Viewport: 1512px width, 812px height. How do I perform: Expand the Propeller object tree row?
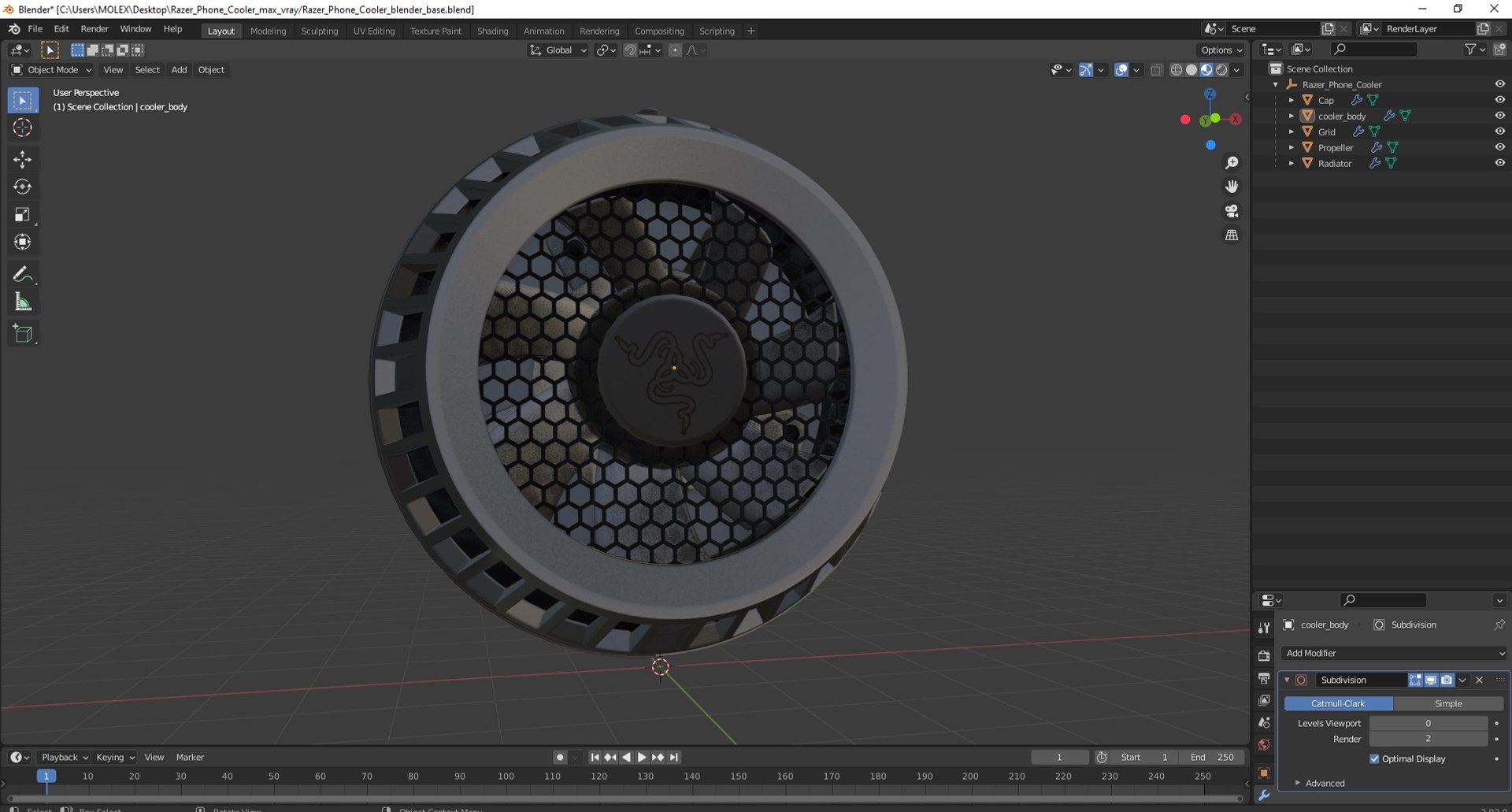pyautogui.click(x=1291, y=147)
